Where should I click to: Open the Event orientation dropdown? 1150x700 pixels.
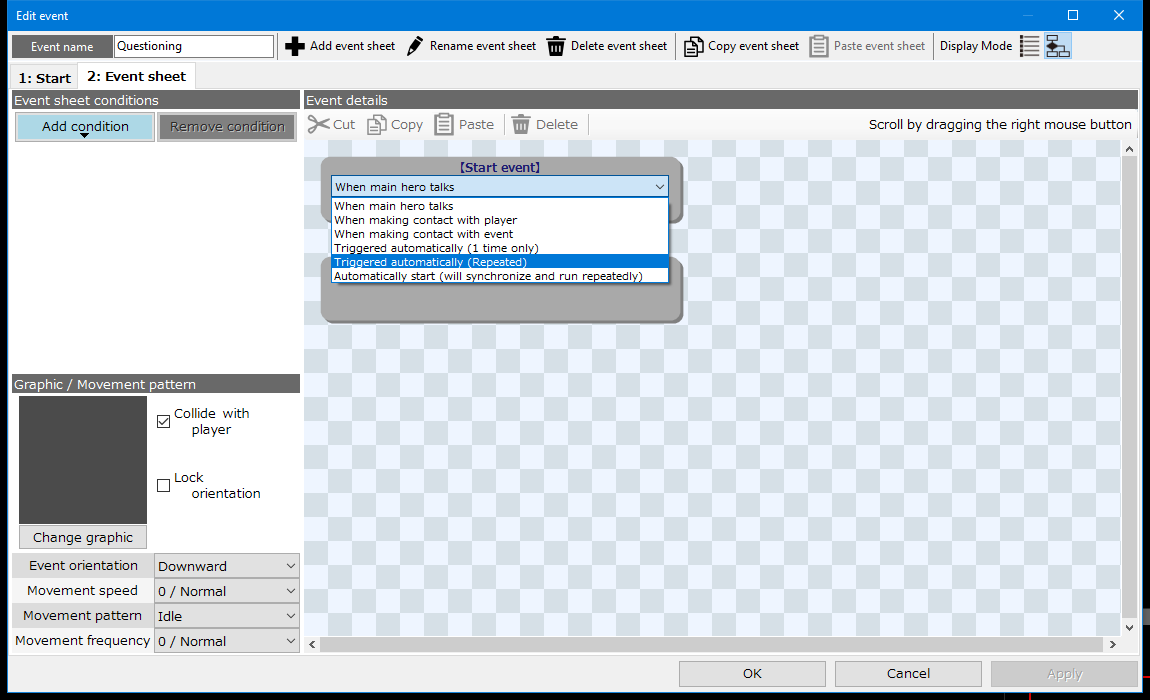point(227,566)
